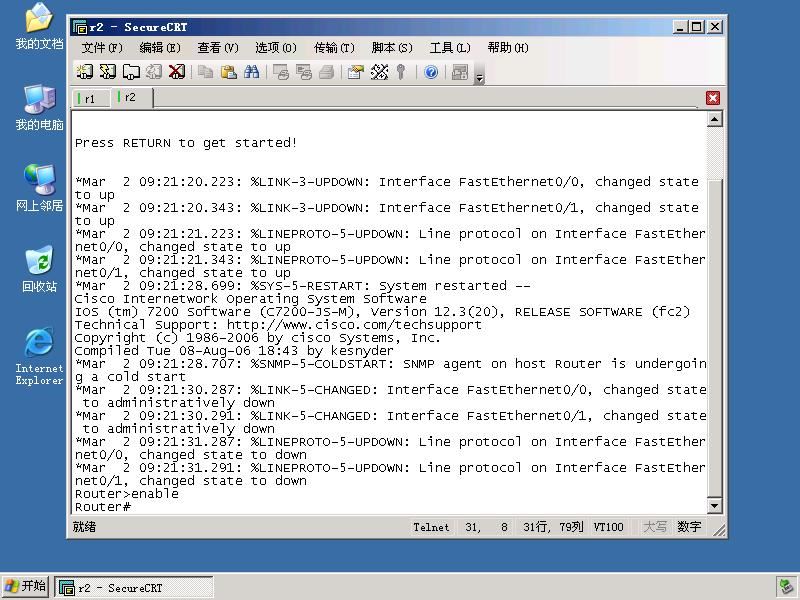
Task: Open 我的文档 desktop icon
Action: [x=39, y=26]
